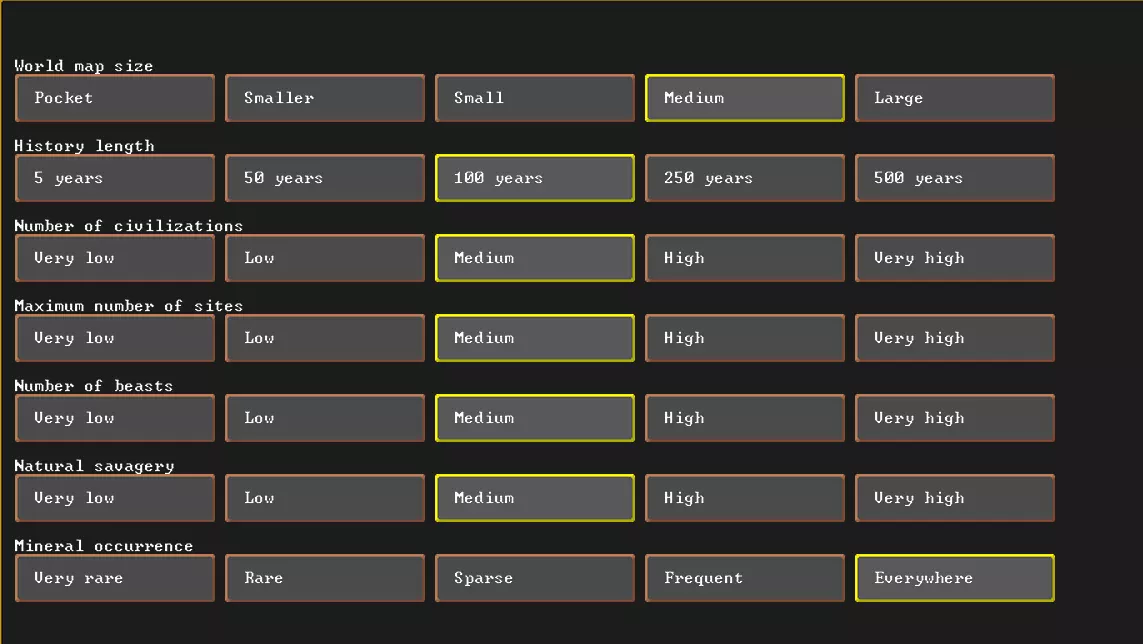Set natural savagery to Low
1143x644 pixels.
click(x=325, y=498)
